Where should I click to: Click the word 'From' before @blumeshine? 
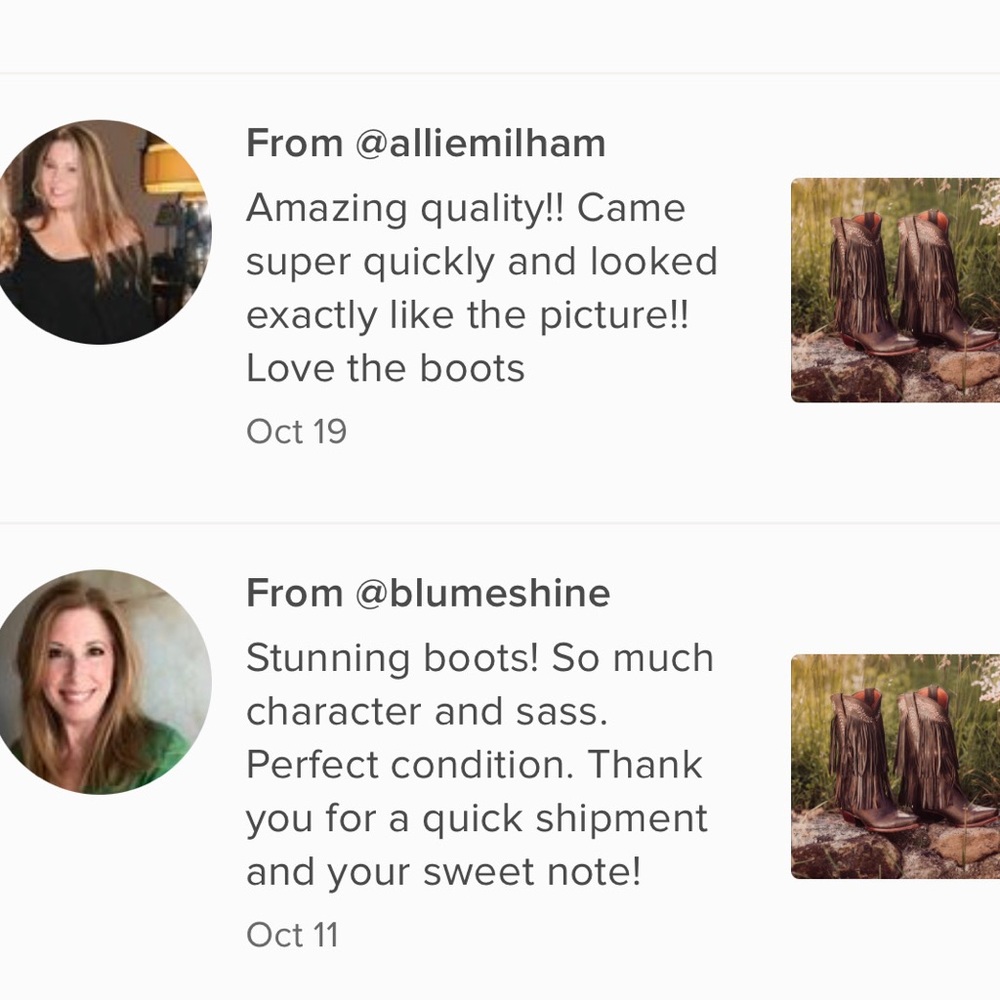[295, 593]
